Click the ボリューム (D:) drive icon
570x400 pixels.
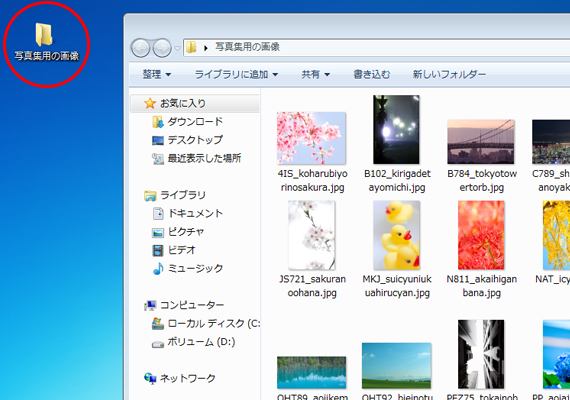[x=158, y=343]
